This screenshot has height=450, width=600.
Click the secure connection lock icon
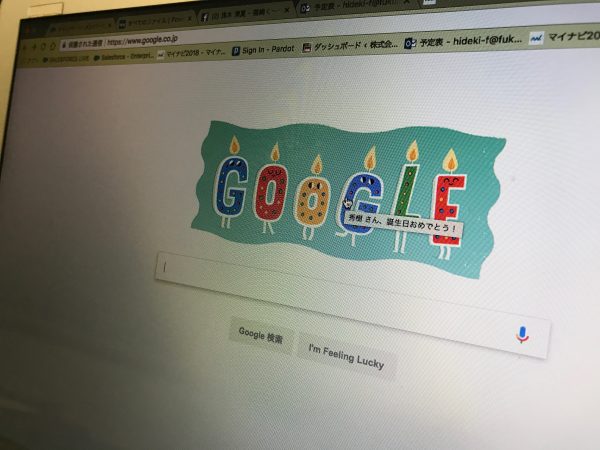[x=64, y=45]
